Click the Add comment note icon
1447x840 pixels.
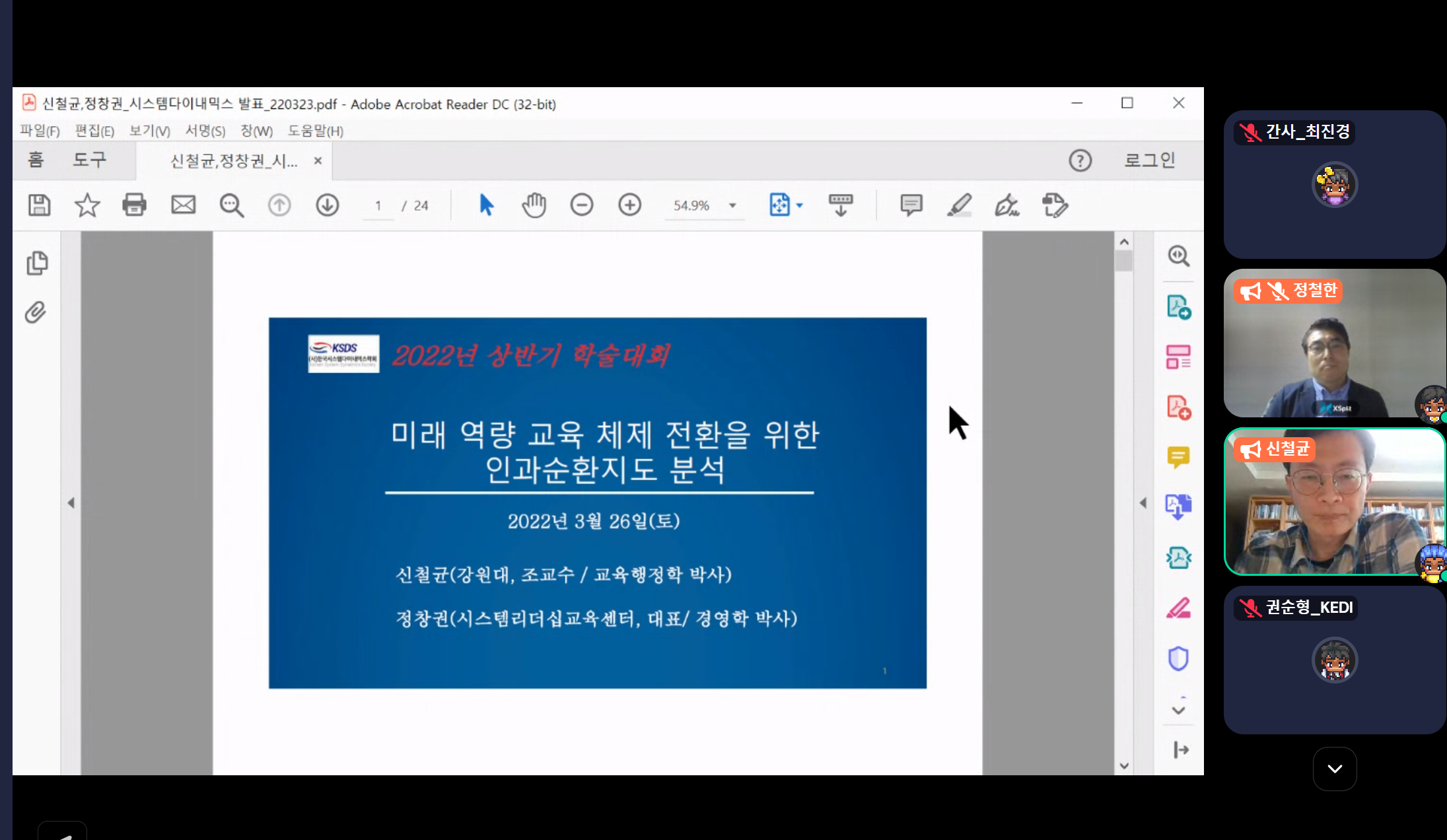point(911,205)
